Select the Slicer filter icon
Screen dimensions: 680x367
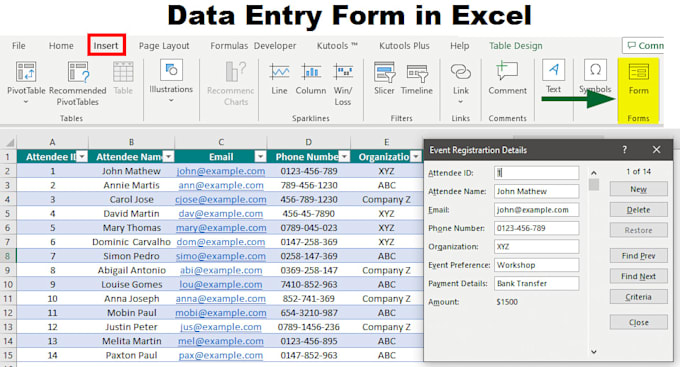tap(384, 72)
